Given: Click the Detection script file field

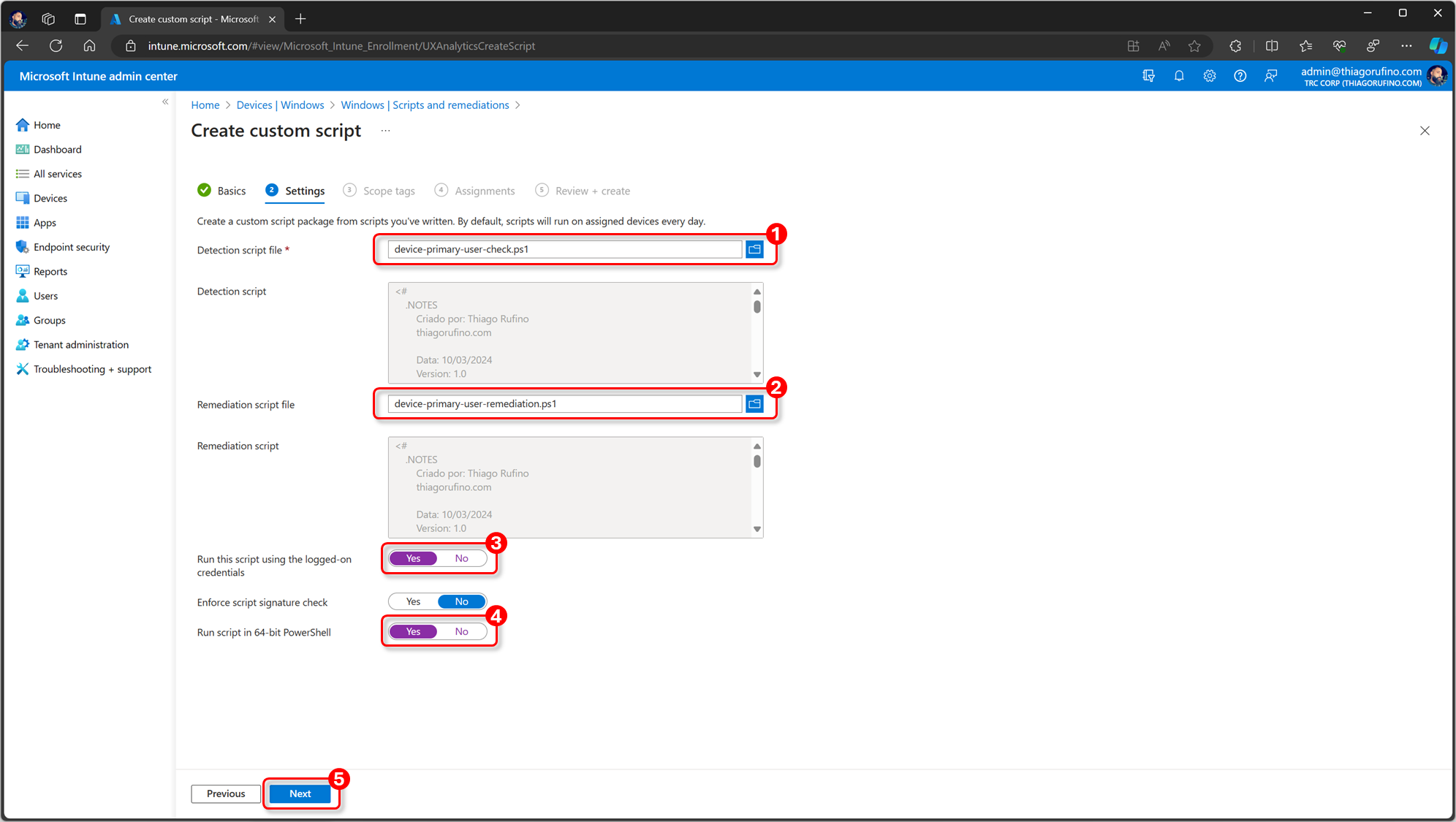Looking at the screenshot, I should (x=565, y=249).
